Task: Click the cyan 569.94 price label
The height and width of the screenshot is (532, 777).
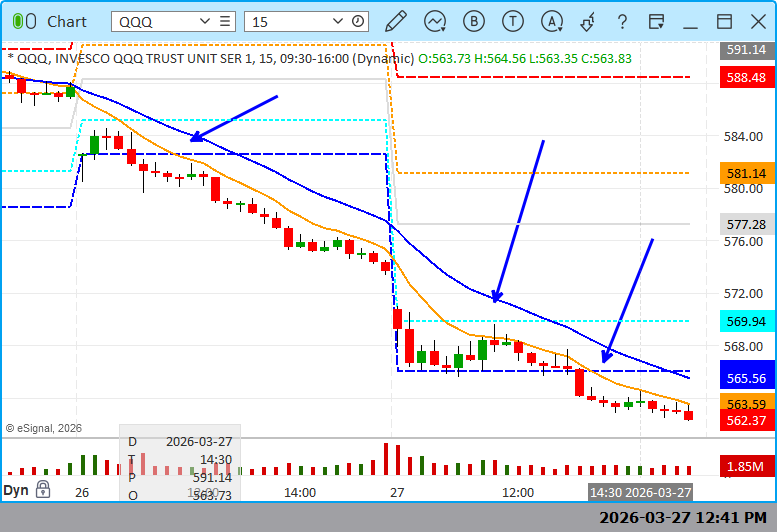Action: pos(746,321)
